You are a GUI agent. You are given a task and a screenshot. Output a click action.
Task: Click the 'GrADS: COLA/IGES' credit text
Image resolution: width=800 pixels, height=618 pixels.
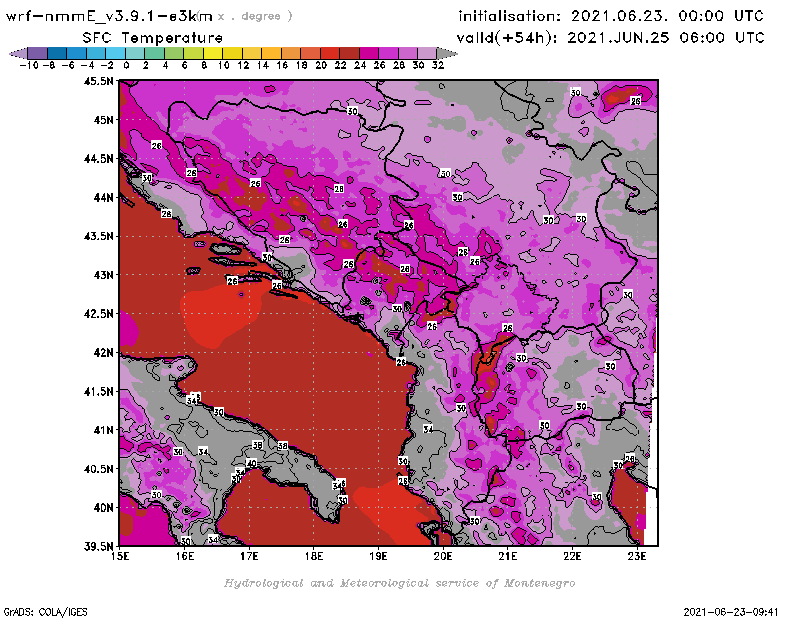(x=46, y=612)
